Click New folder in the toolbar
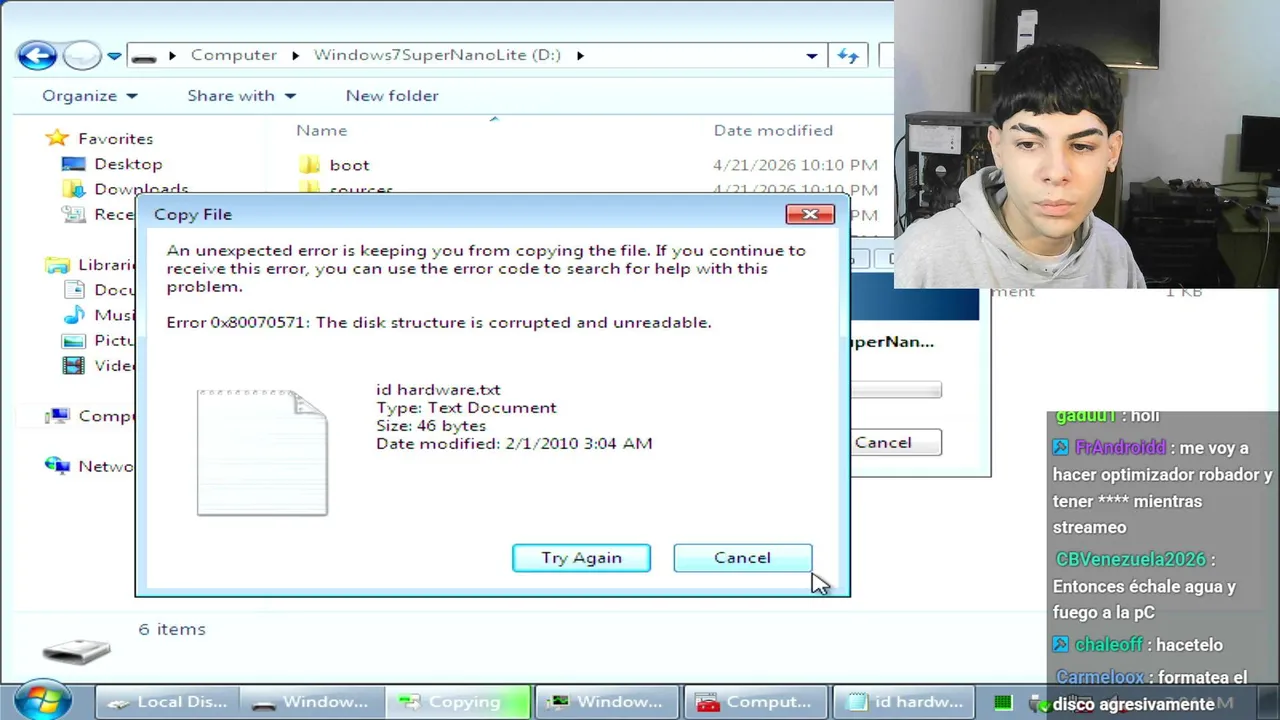1280x720 pixels. click(392, 96)
